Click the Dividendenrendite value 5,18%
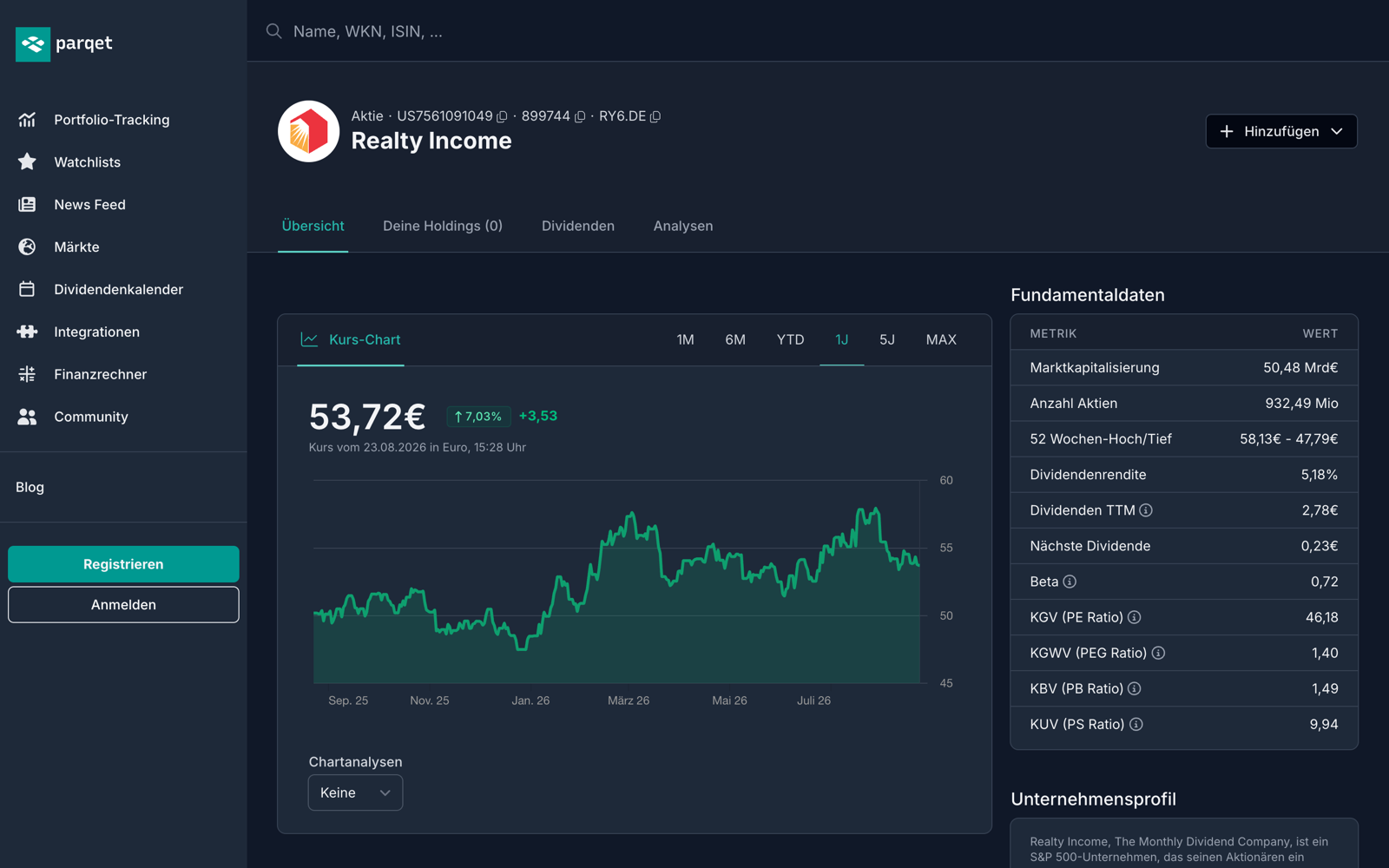Screen dimensions: 1389x868 tap(1319, 475)
